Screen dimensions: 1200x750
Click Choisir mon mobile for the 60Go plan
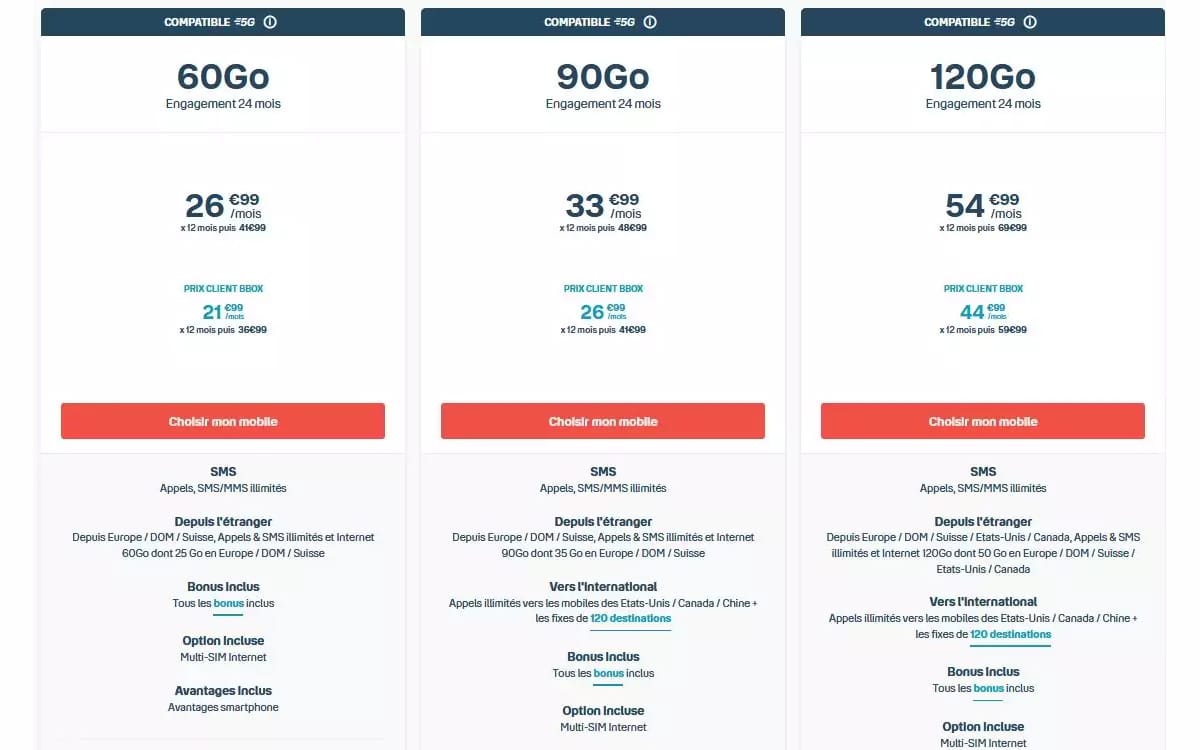(x=222, y=421)
